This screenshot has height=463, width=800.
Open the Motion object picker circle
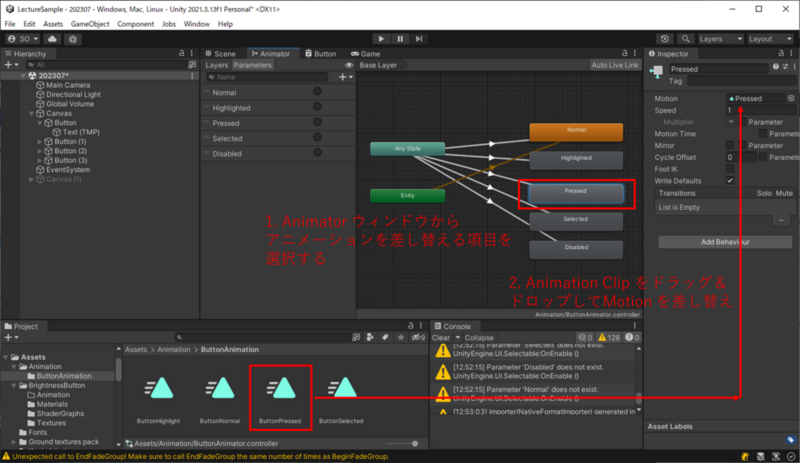point(791,99)
